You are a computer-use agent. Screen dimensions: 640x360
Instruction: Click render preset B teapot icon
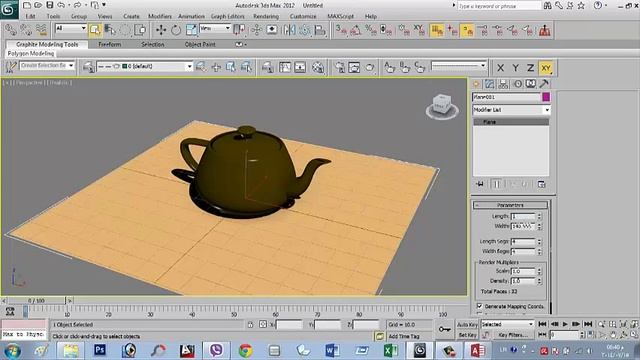(x=404, y=67)
